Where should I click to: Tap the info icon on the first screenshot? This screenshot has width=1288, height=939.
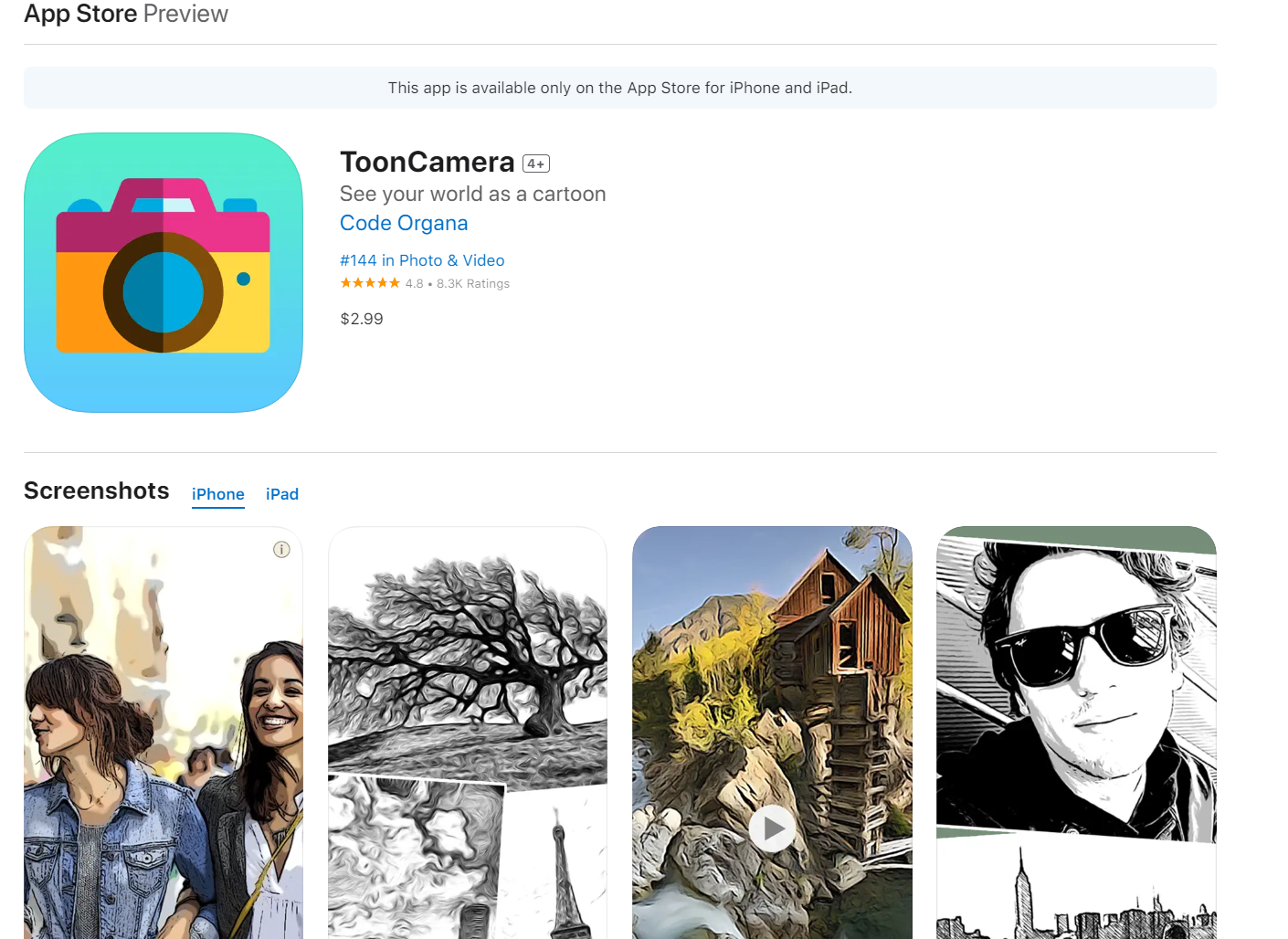282,549
